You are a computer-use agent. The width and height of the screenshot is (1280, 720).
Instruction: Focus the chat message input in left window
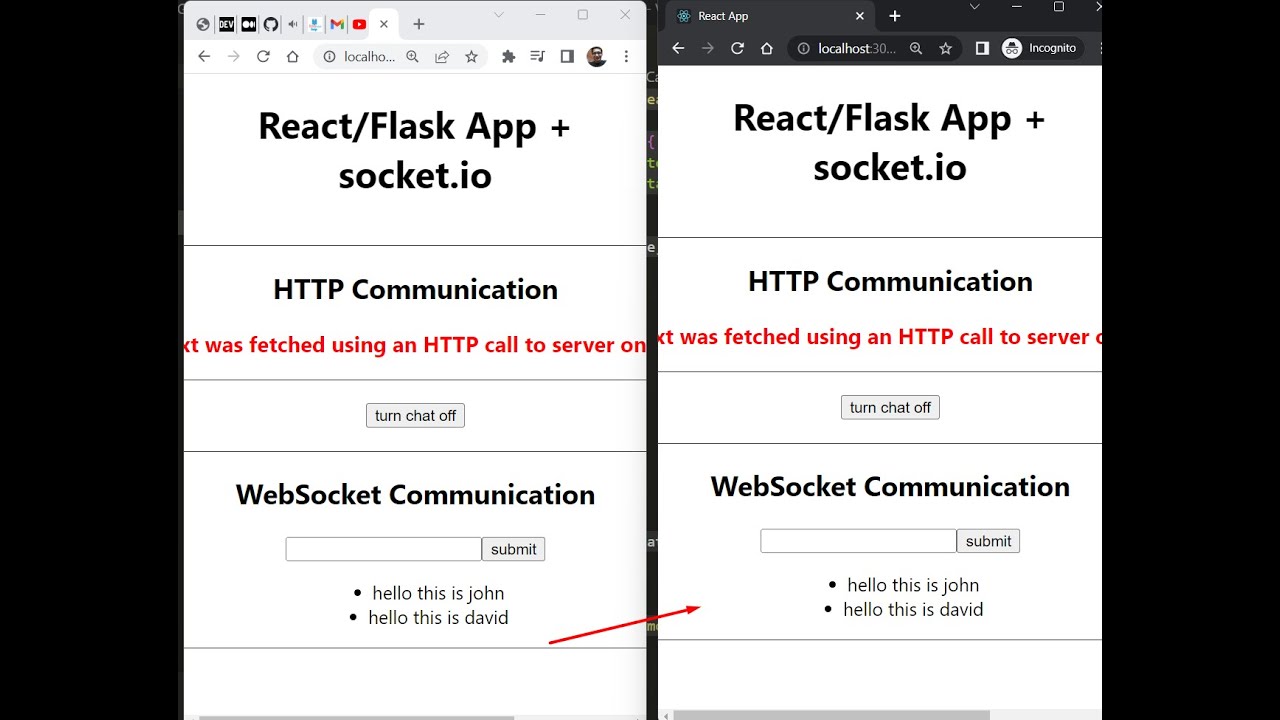383,549
